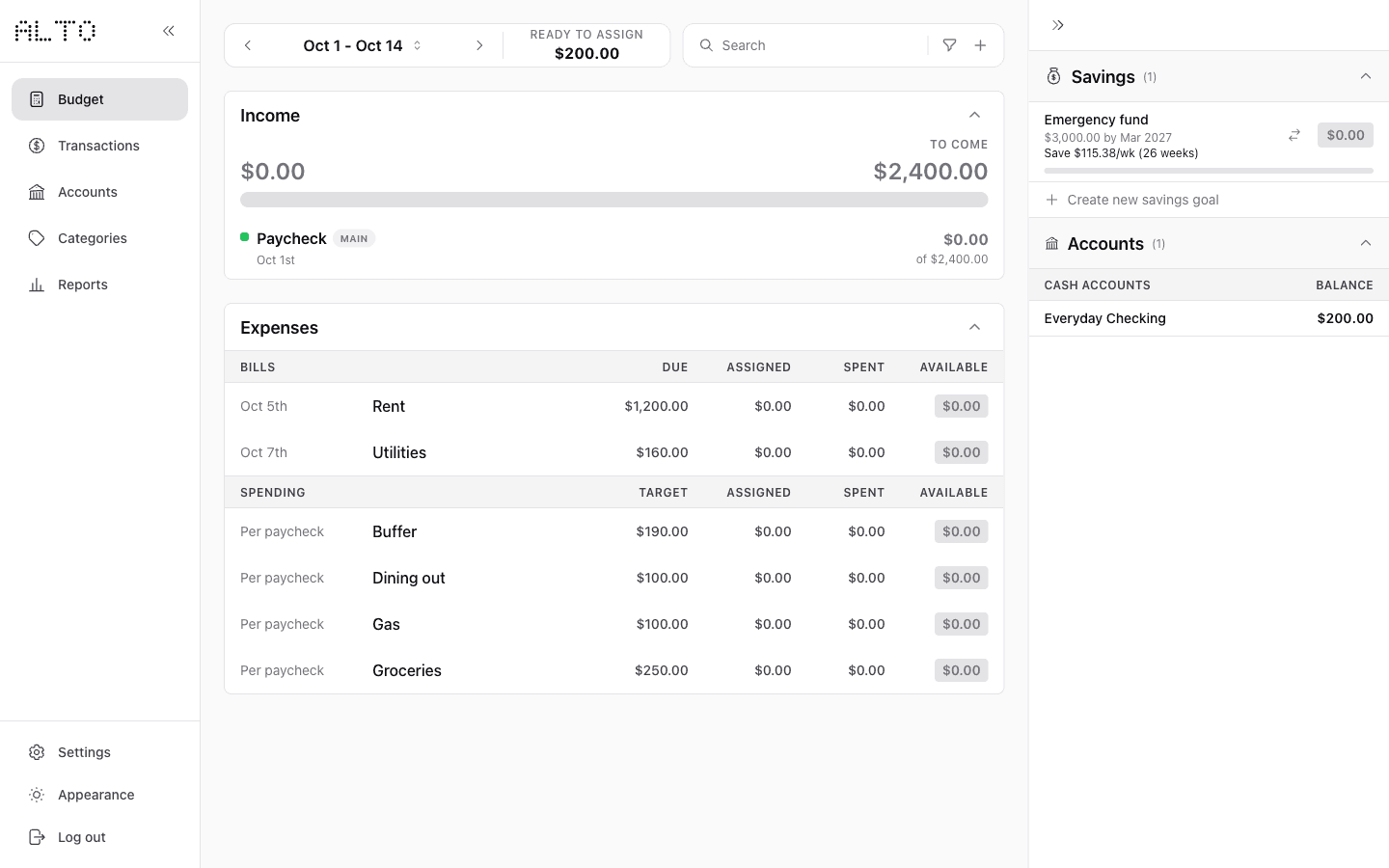The height and width of the screenshot is (868, 1389).
Task: Click Dining out's available $0.00 pill
Action: (961, 578)
